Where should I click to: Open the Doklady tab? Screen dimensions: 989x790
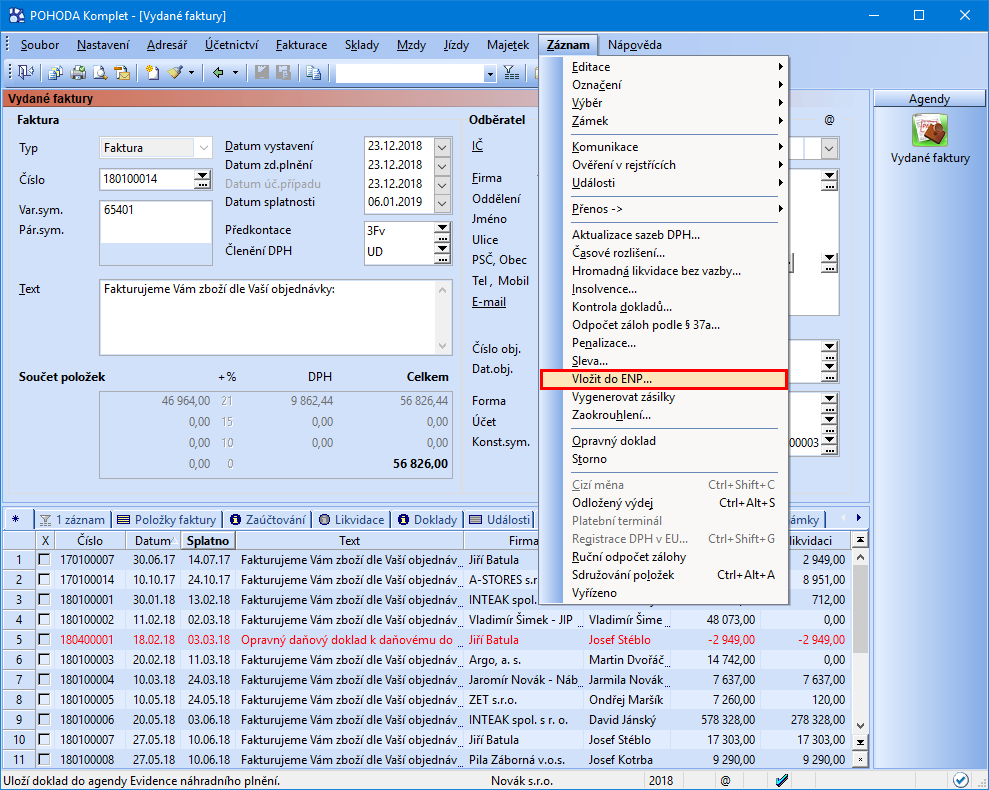coord(428,519)
